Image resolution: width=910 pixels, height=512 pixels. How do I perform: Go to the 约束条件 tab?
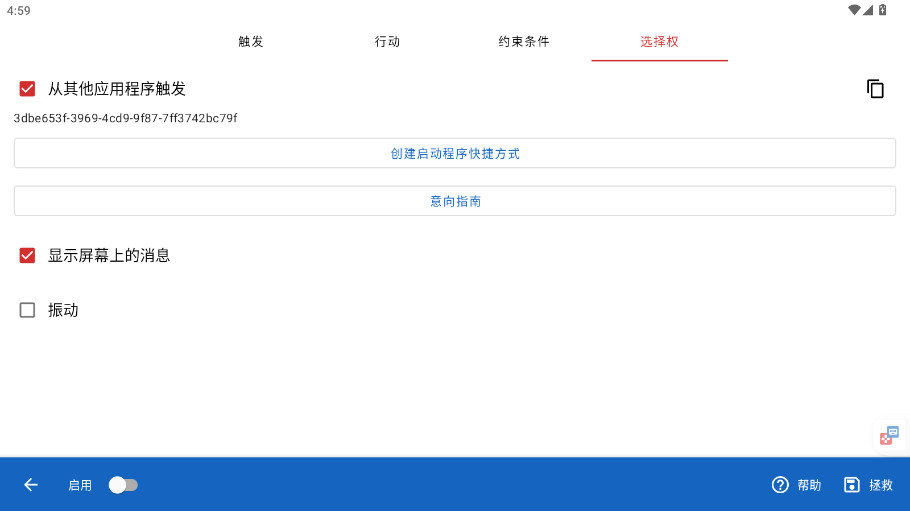click(523, 42)
